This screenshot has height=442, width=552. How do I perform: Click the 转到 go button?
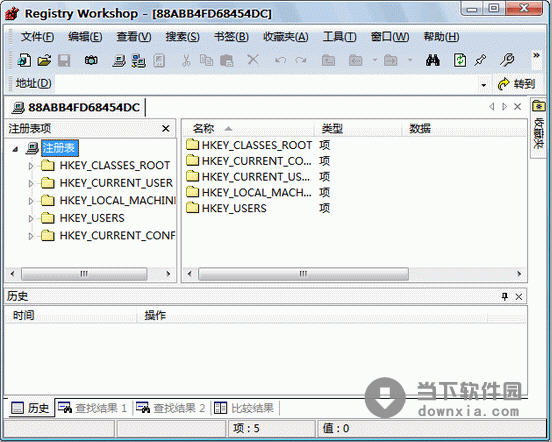click(x=516, y=84)
